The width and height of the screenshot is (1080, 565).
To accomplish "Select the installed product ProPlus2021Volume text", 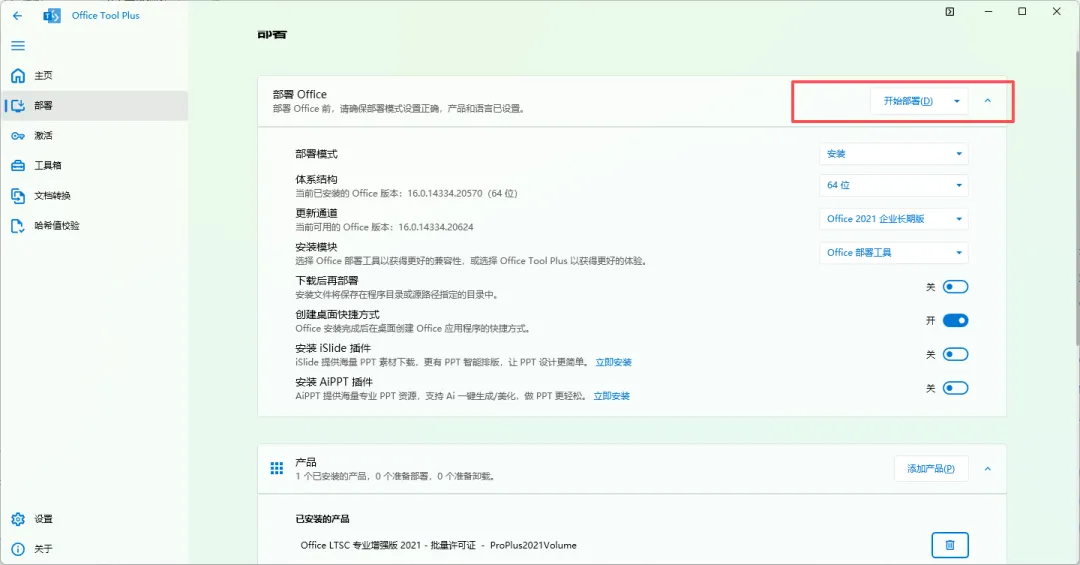I will (x=533, y=545).
